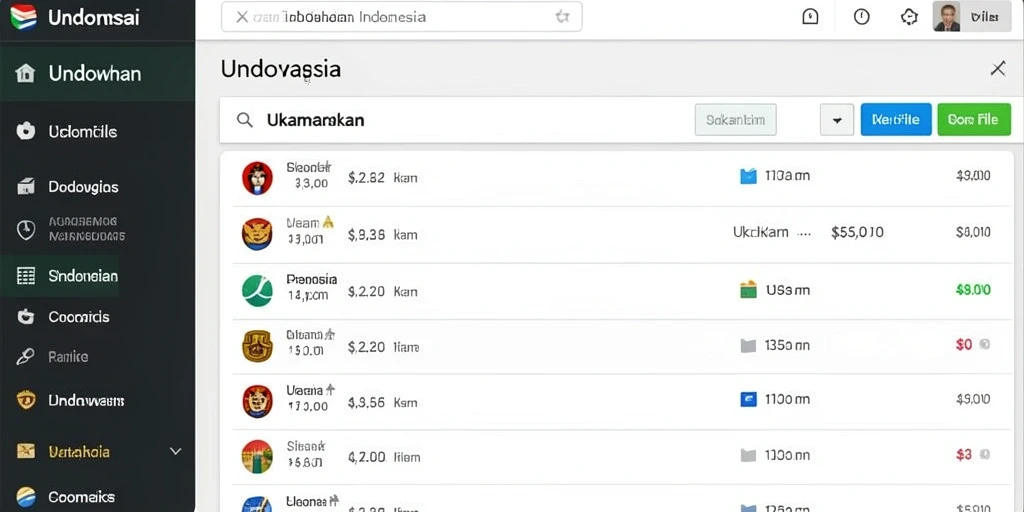Open the Undowhan home item
Image resolution: width=1024 pixels, height=512 pixels.
(x=97, y=73)
